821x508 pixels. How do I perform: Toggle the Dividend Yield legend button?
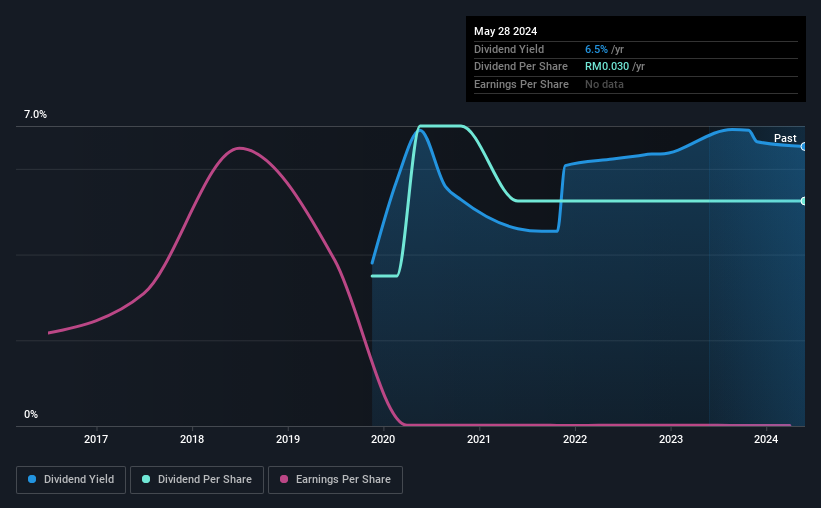click(x=71, y=479)
